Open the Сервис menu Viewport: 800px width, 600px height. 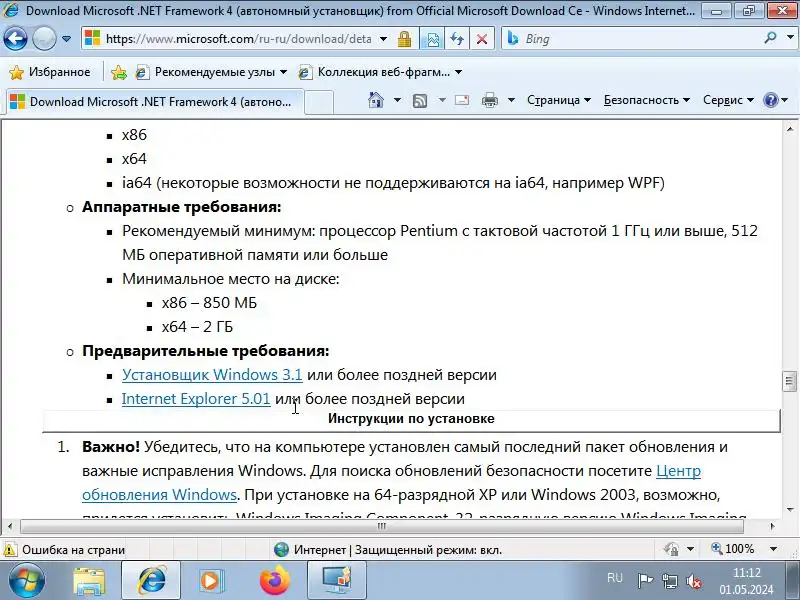click(728, 100)
